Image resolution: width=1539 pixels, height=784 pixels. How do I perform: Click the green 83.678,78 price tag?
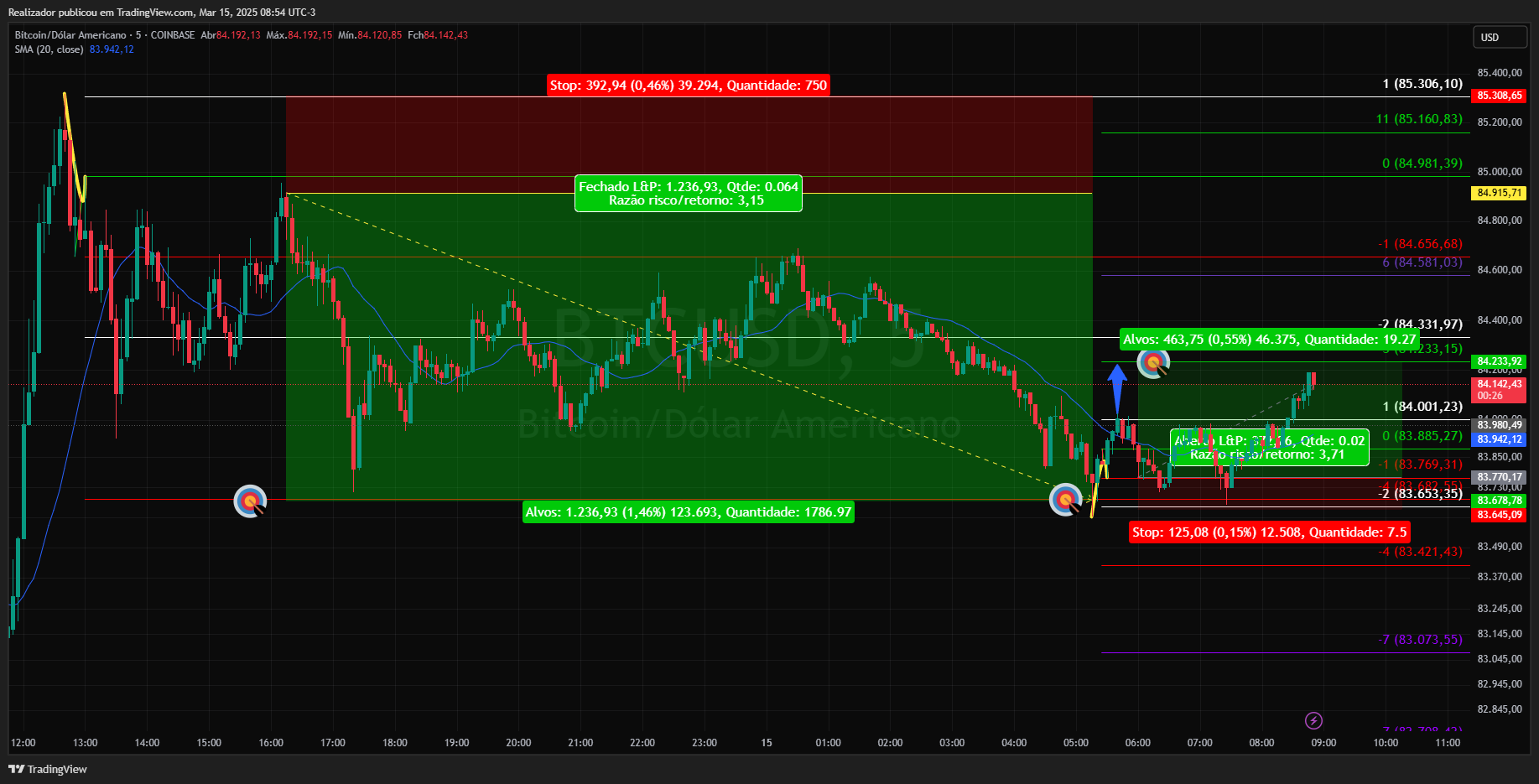(x=1500, y=501)
